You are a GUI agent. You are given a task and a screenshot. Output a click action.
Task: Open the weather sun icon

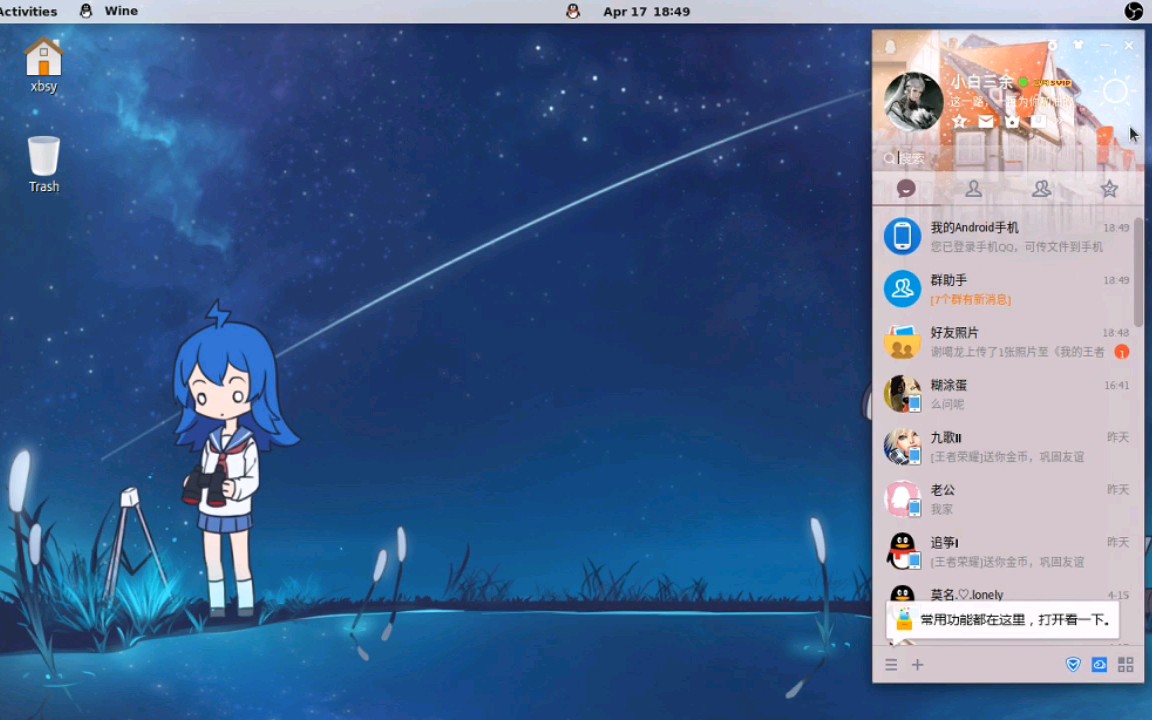coord(1115,92)
